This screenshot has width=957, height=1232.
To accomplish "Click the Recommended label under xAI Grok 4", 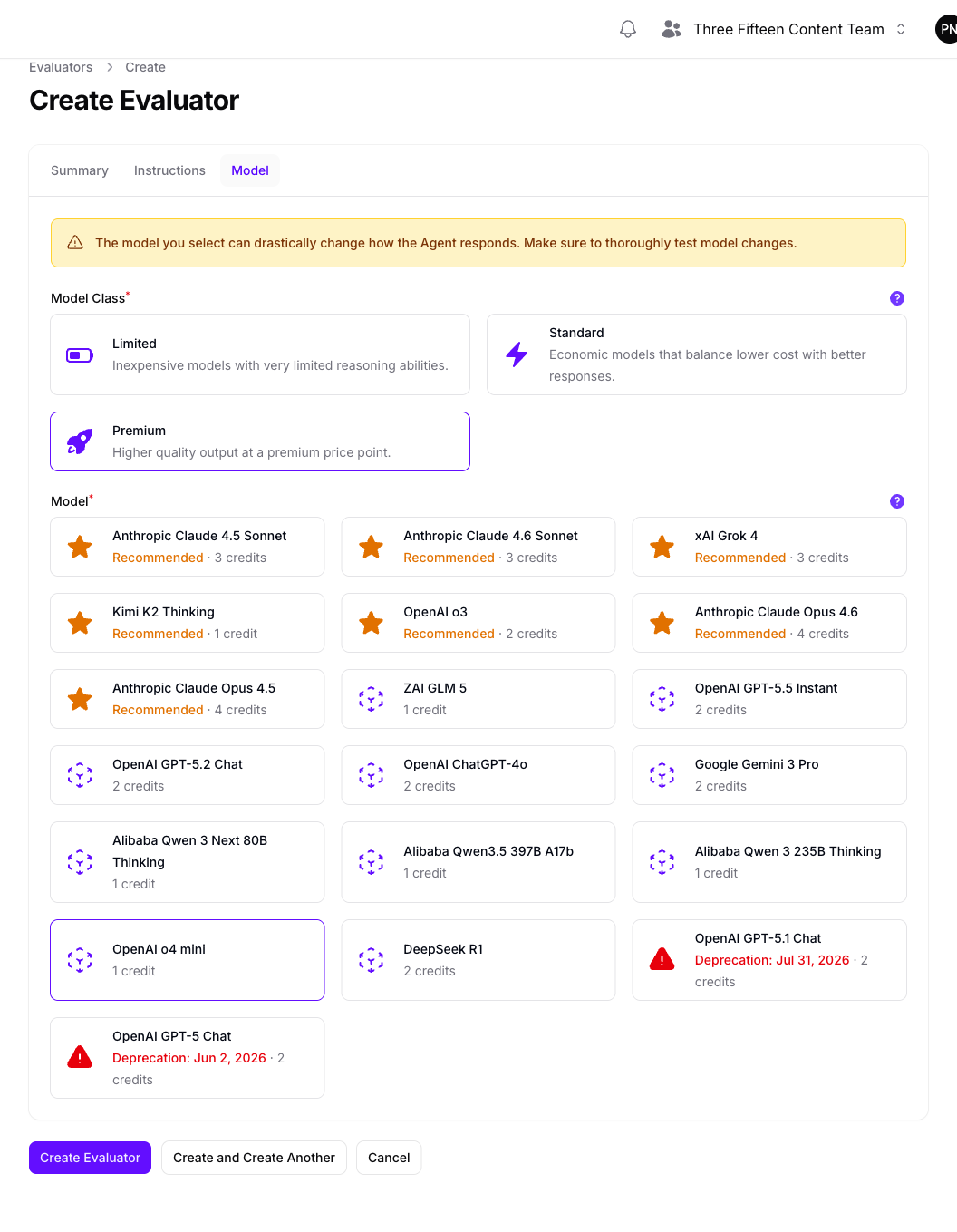I will coord(740,558).
